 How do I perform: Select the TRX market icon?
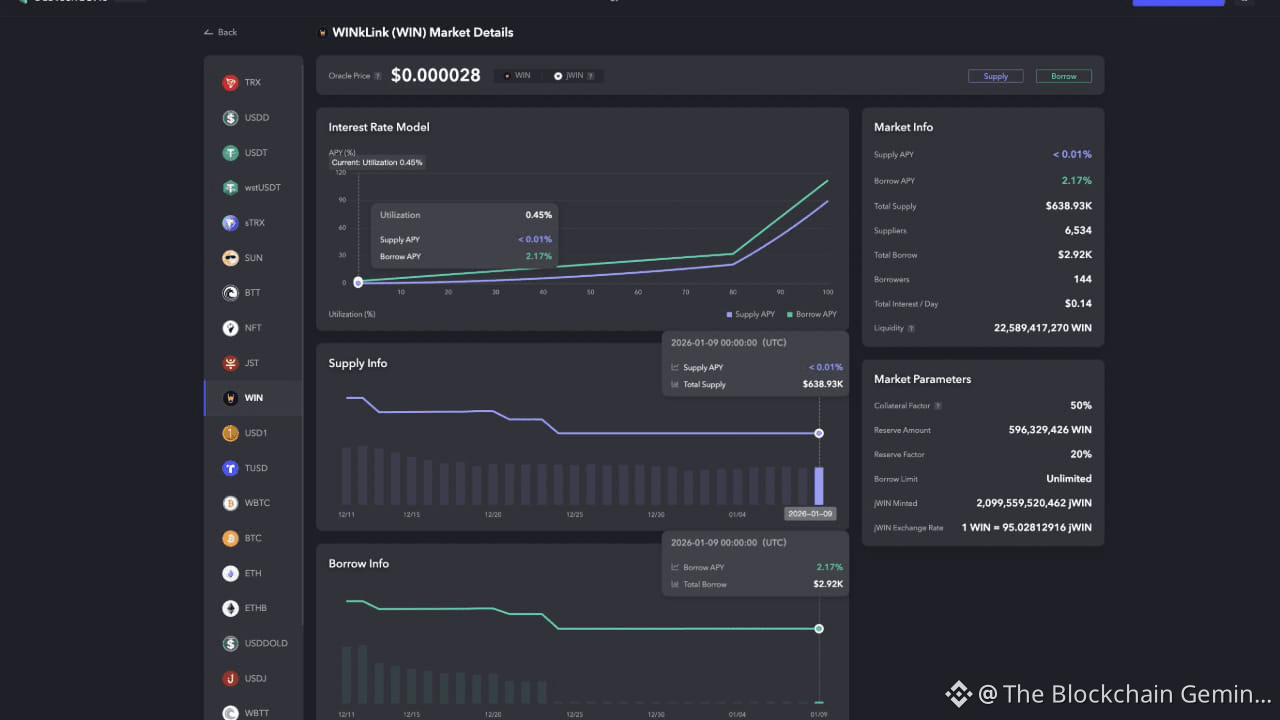pyautogui.click(x=230, y=83)
